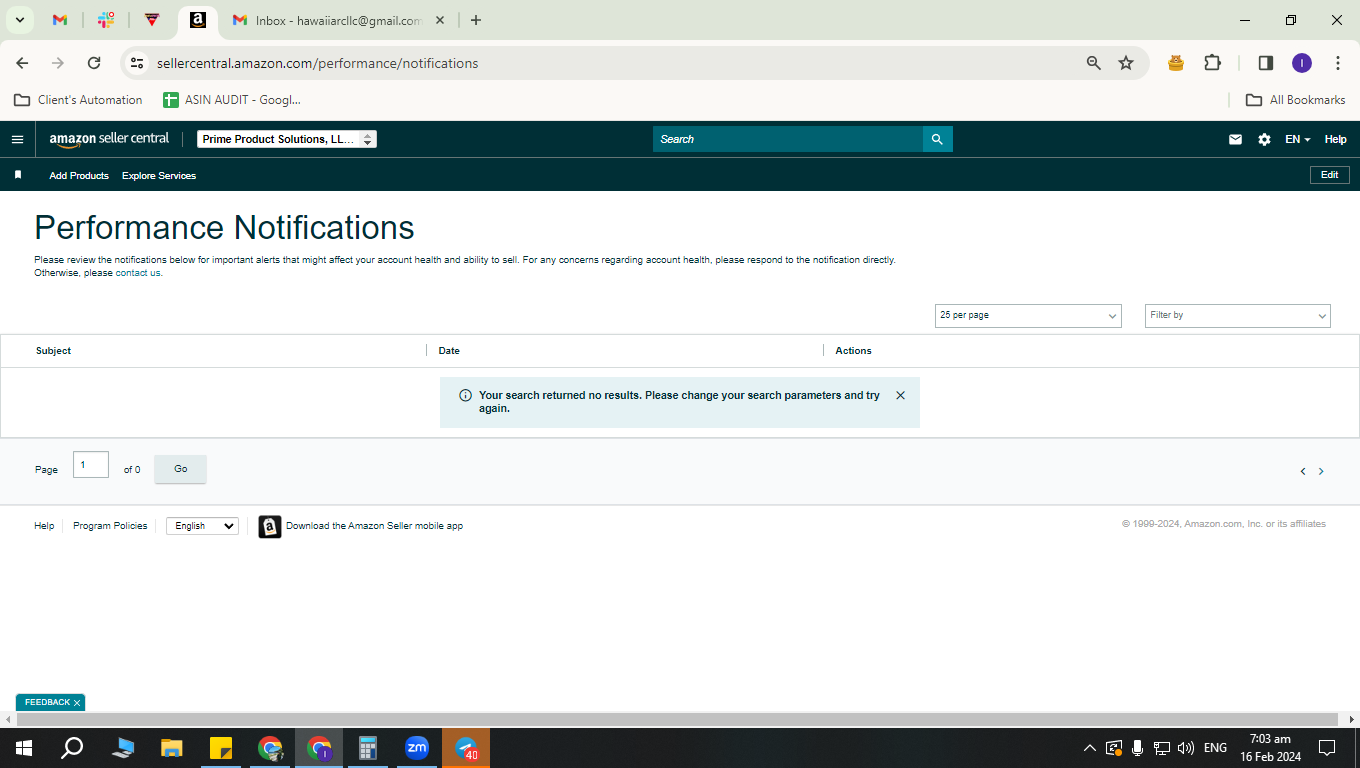Go to next notifications page arrow

pos(1321,471)
